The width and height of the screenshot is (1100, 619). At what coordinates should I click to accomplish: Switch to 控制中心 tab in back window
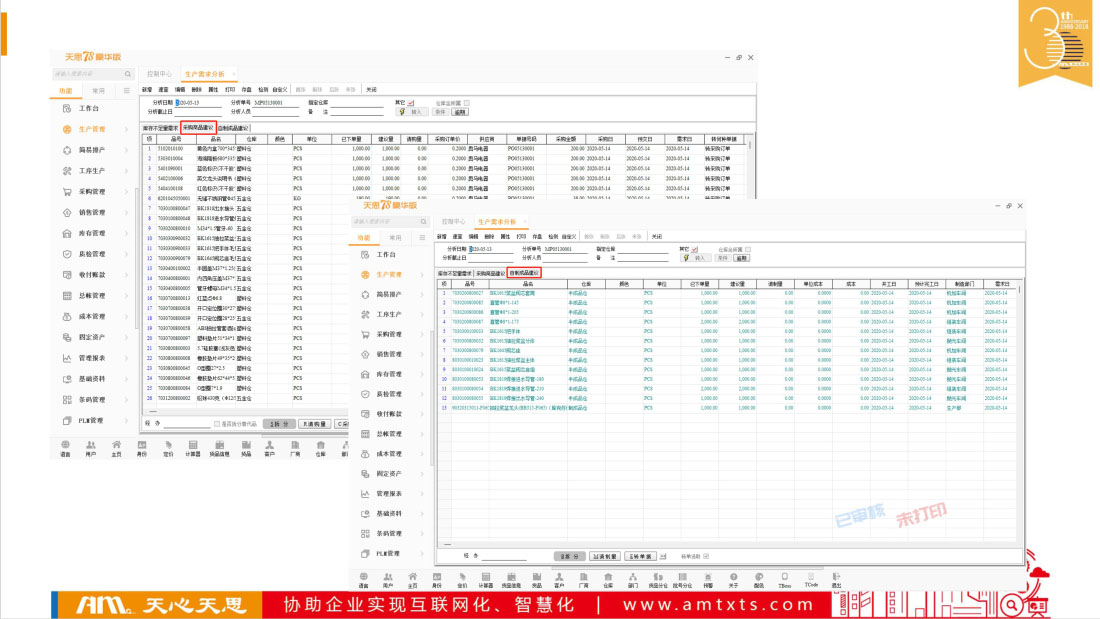pyautogui.click(x=159, y=74)
